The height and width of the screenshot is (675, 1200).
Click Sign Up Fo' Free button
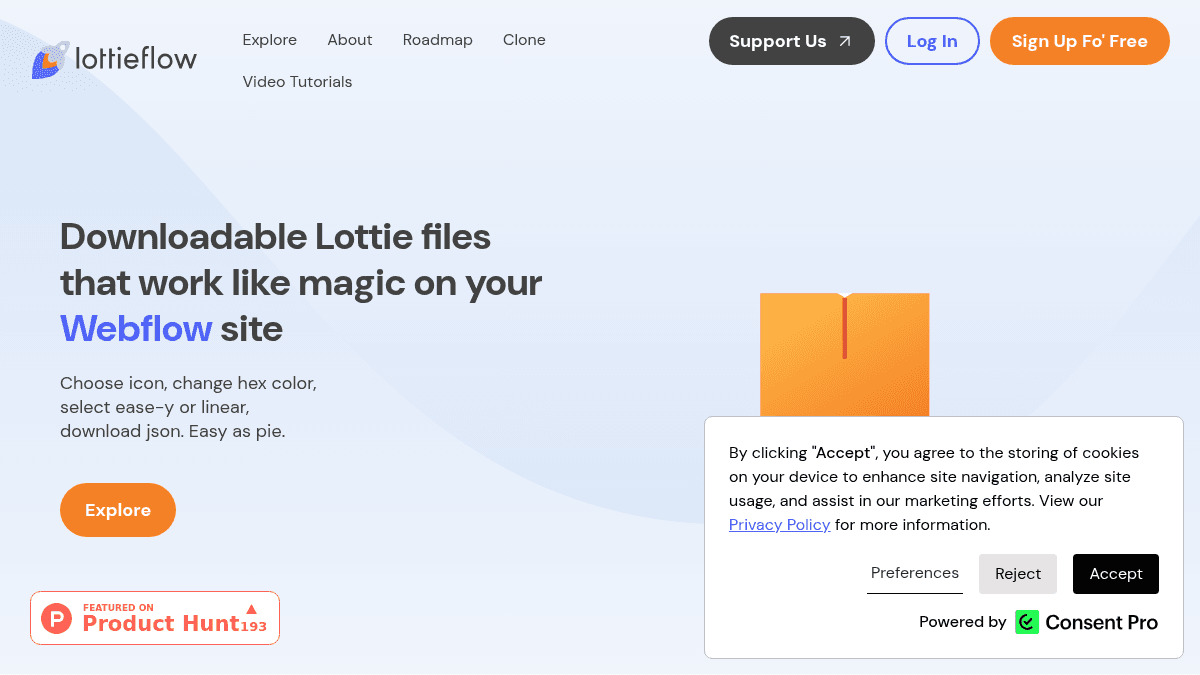click(x=1080, y=41)
